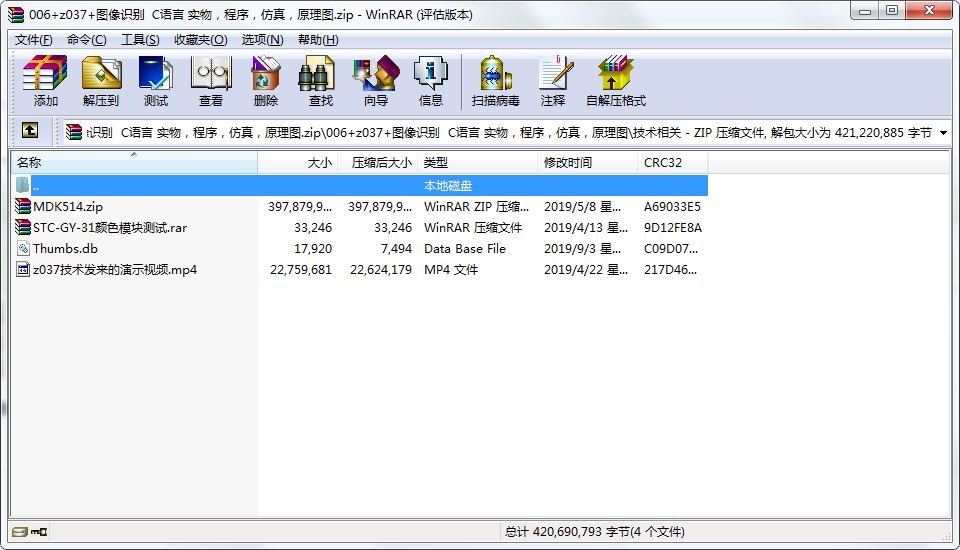Screen dimensions: 960x550
Task: Click packed size 7,494
Action: pyautogui.click(x=396, y=249)
